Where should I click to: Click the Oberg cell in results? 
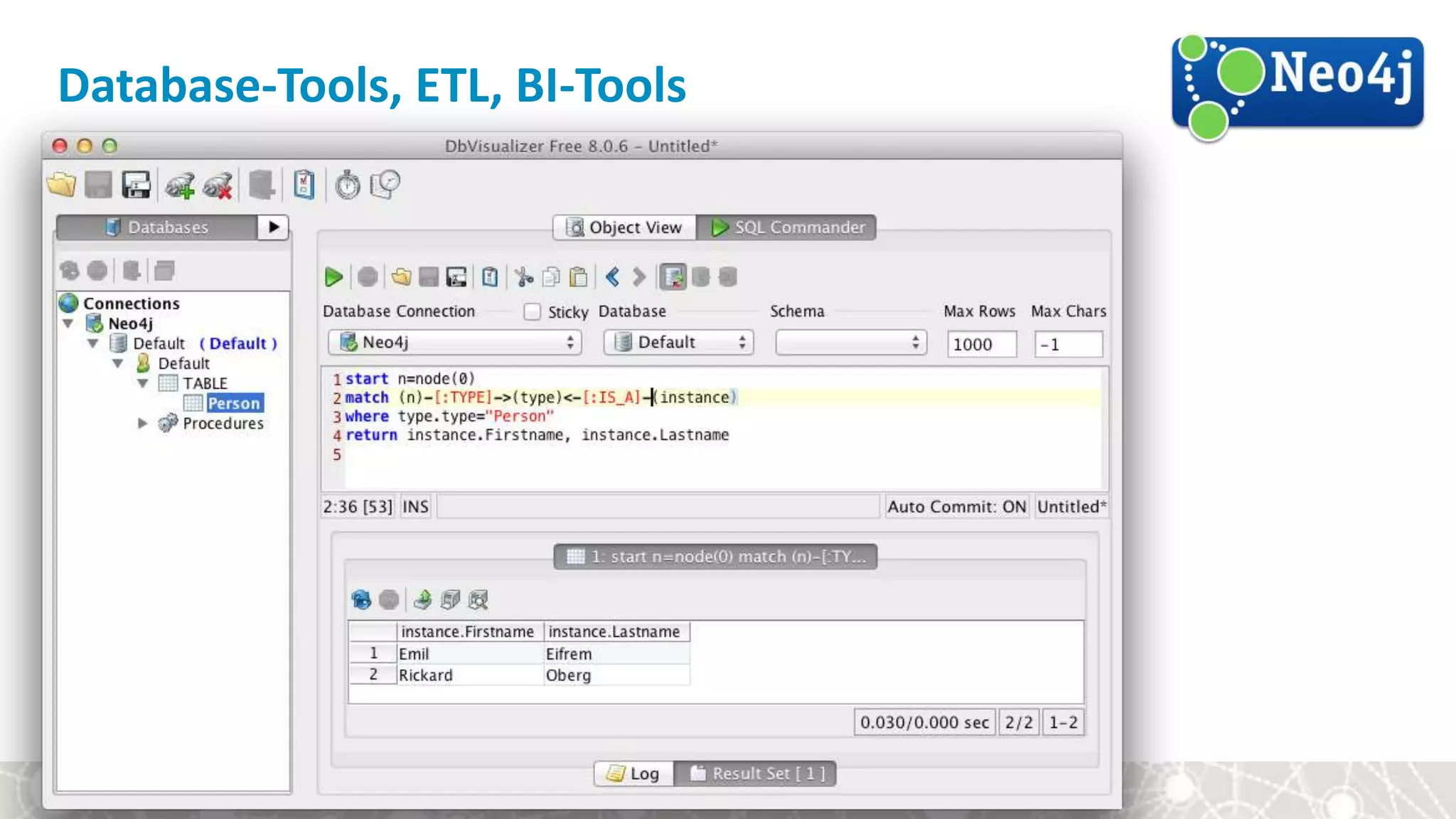click(616, 675)
